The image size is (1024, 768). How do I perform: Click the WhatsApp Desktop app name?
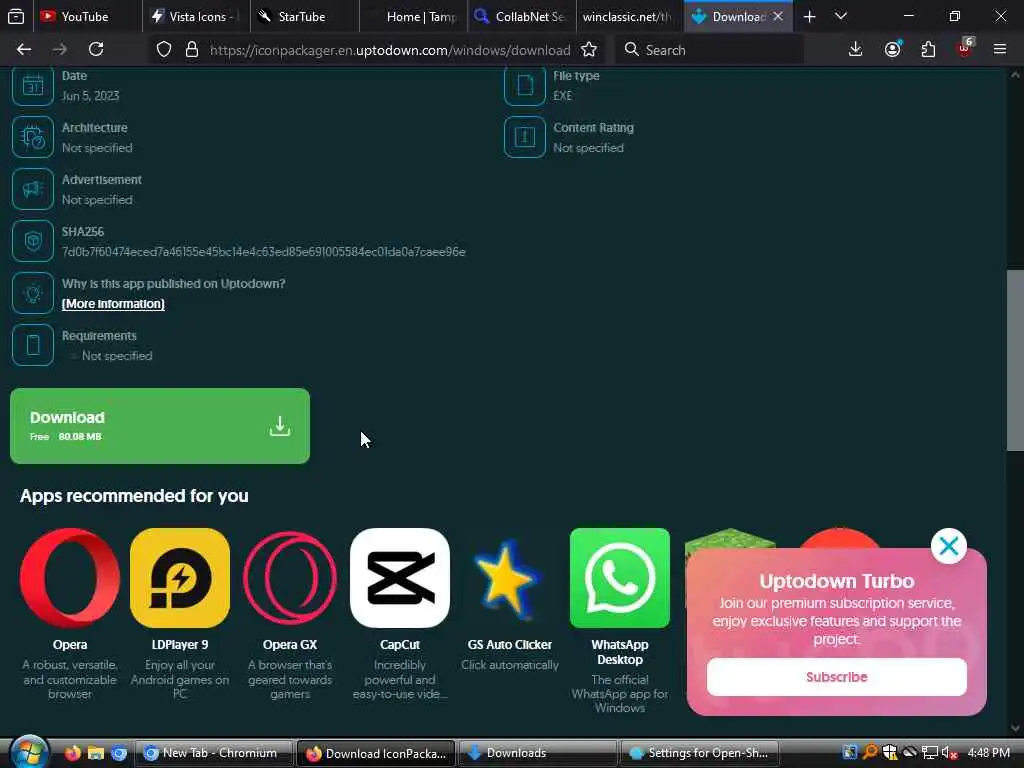[x=620, y=652]
